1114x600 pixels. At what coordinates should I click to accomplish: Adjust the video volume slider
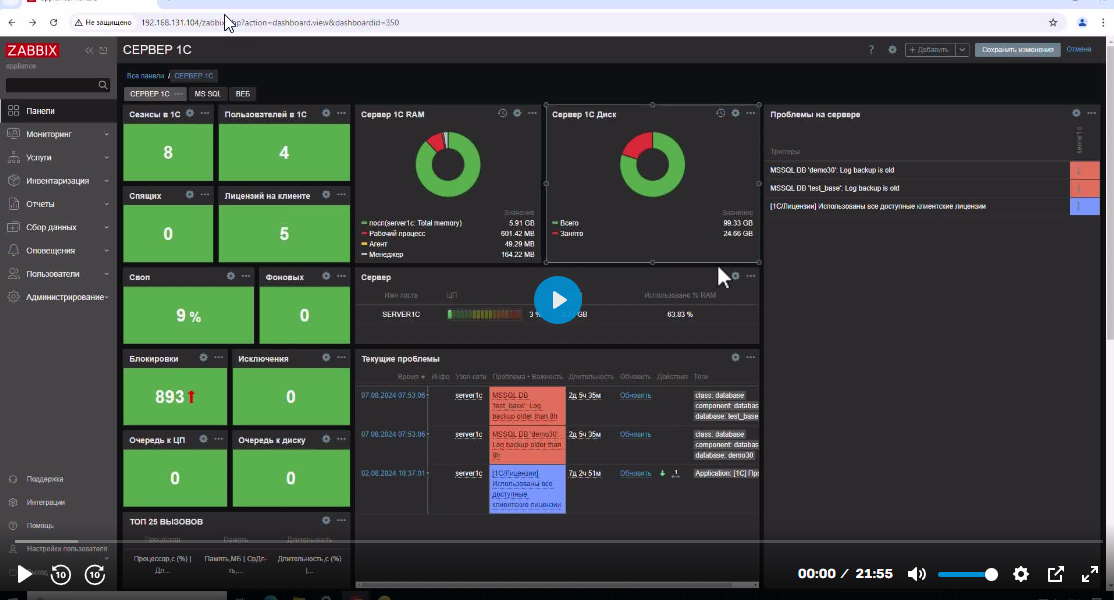click(x=966, y=574)
